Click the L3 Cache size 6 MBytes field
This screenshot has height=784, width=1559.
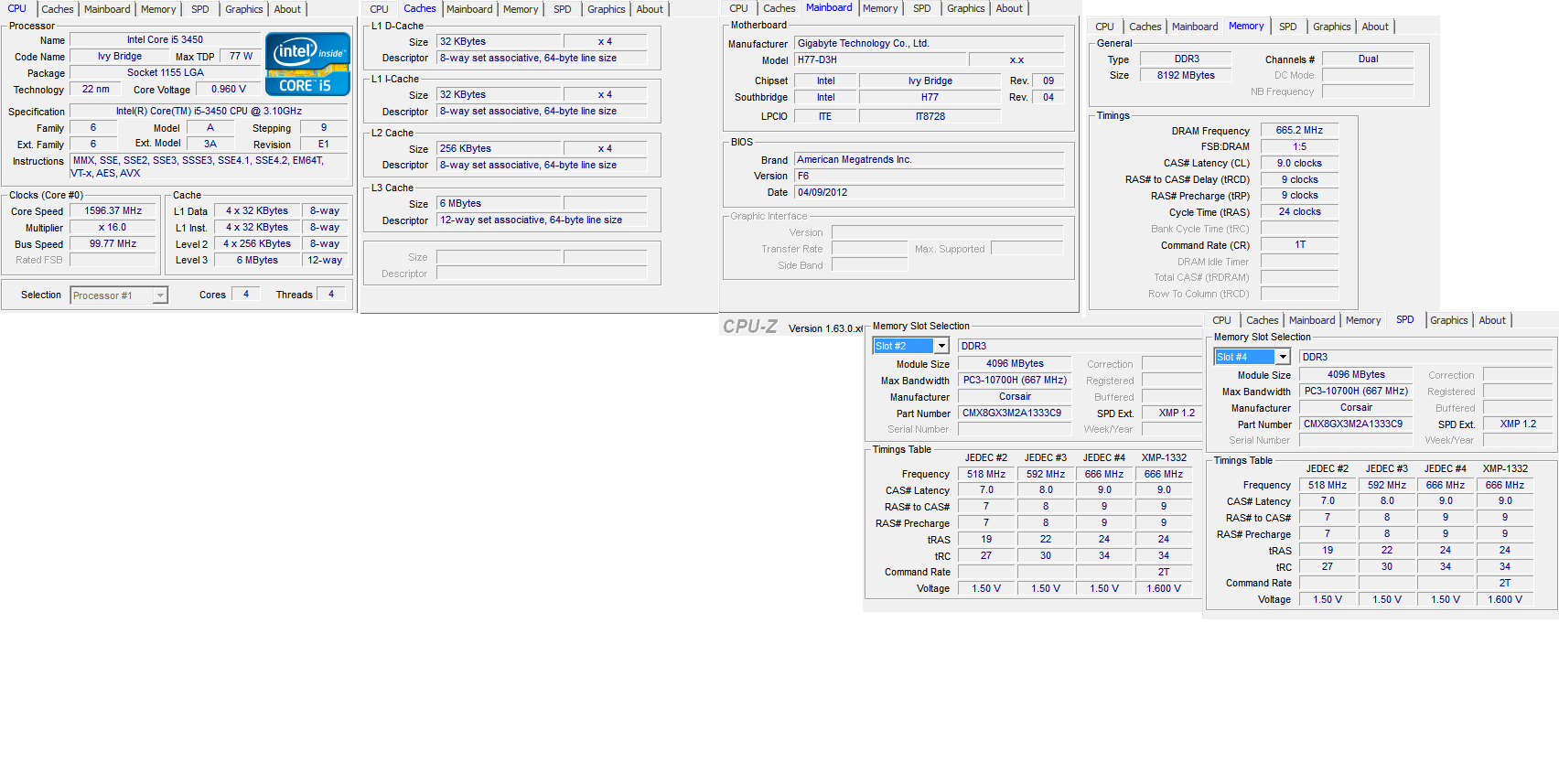click(x=498, y=203)
